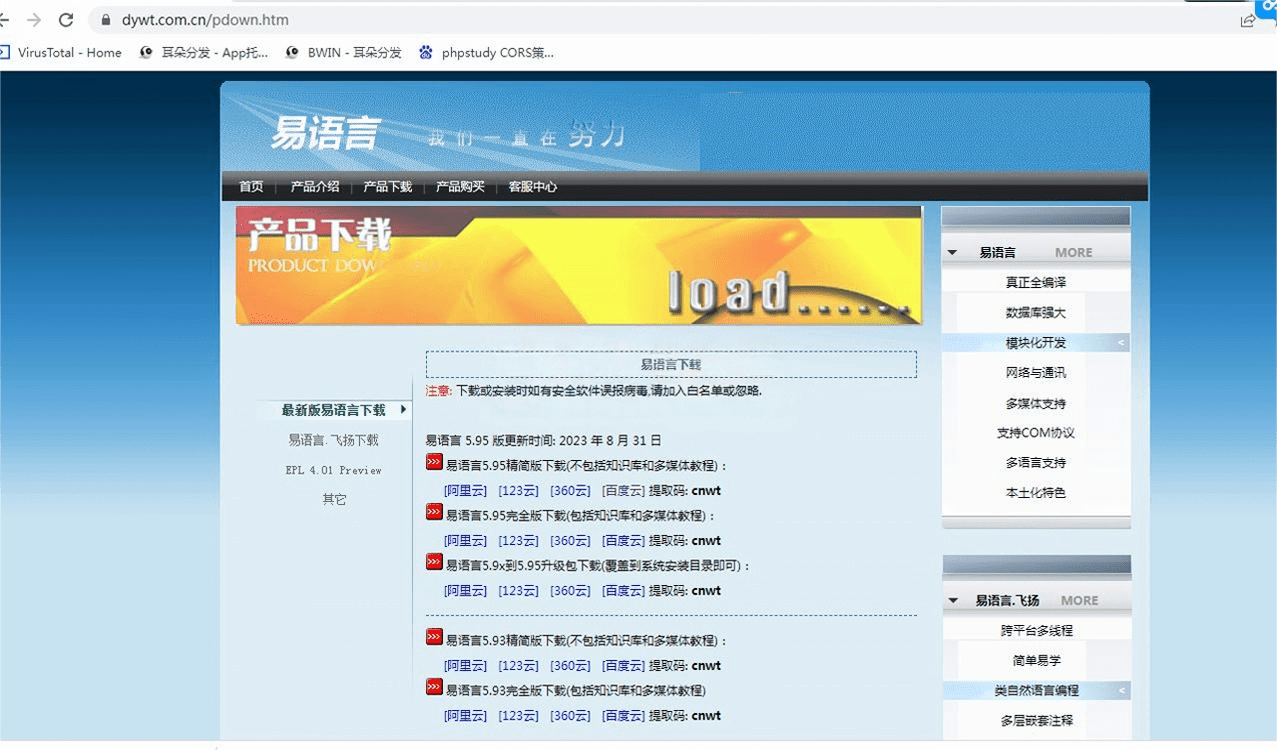1277x750 pixels.
Task: Open 多媒体支持 in the sidebar
Action: [x=1036, y=404]
